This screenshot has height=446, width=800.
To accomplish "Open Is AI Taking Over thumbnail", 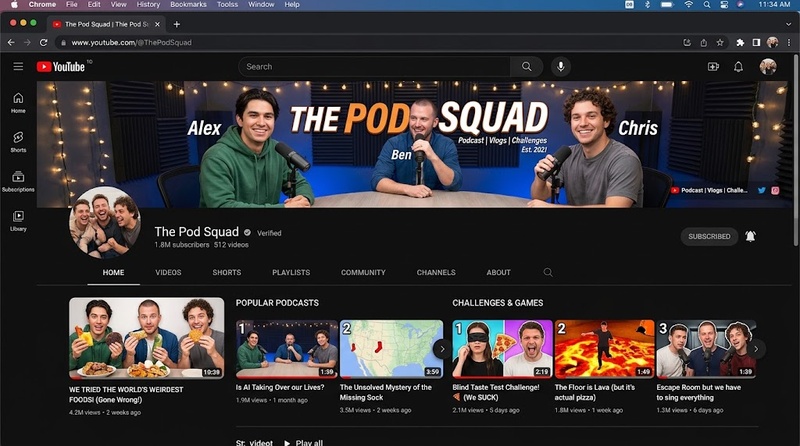I will point(287,349).
